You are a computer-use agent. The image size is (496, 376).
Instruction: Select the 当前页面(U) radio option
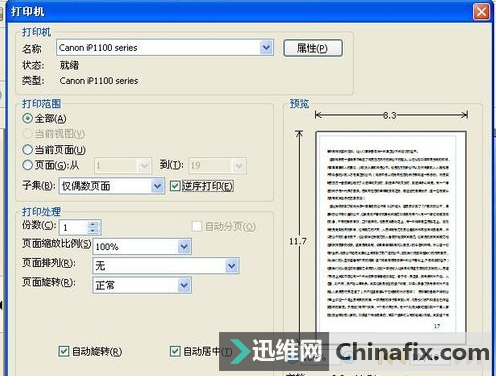pos(28,150)
